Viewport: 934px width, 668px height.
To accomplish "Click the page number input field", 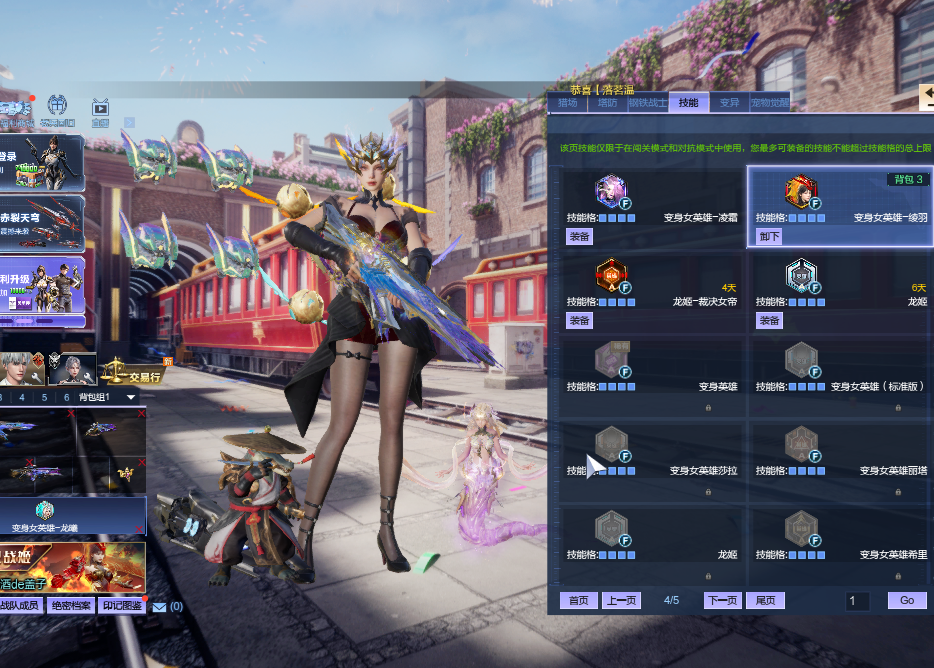I will [x=857, y=601].
